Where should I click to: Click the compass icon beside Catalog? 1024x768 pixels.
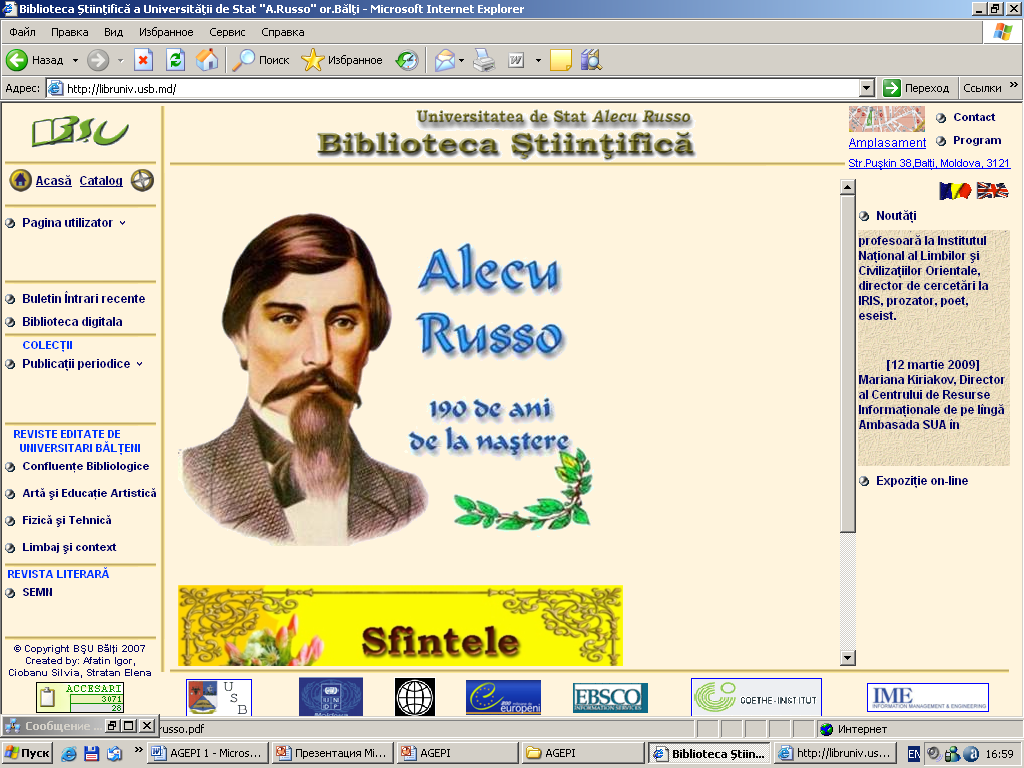tap(142, 180)
